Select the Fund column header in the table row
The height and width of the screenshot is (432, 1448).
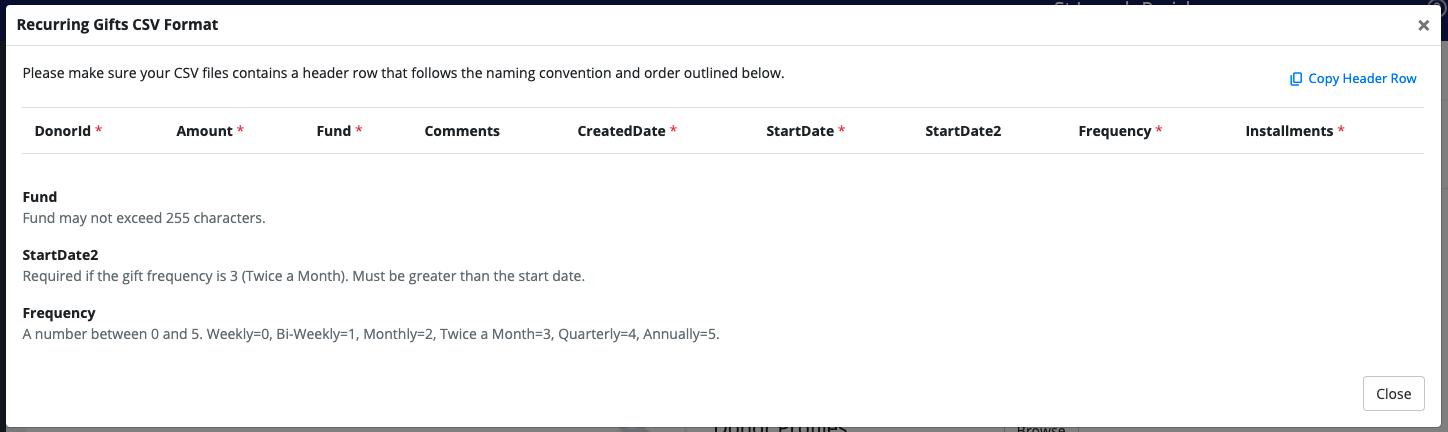(x=334, y=131)
